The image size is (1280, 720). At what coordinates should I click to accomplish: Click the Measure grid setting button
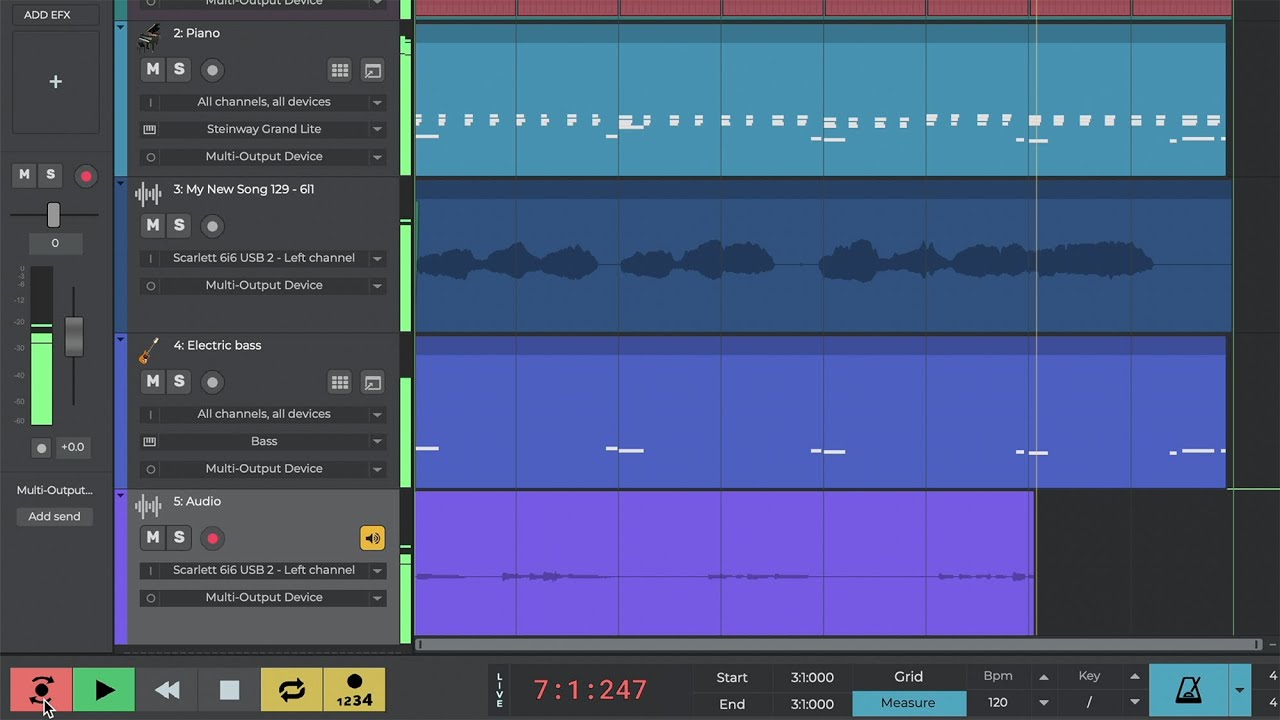coord(908,703)
